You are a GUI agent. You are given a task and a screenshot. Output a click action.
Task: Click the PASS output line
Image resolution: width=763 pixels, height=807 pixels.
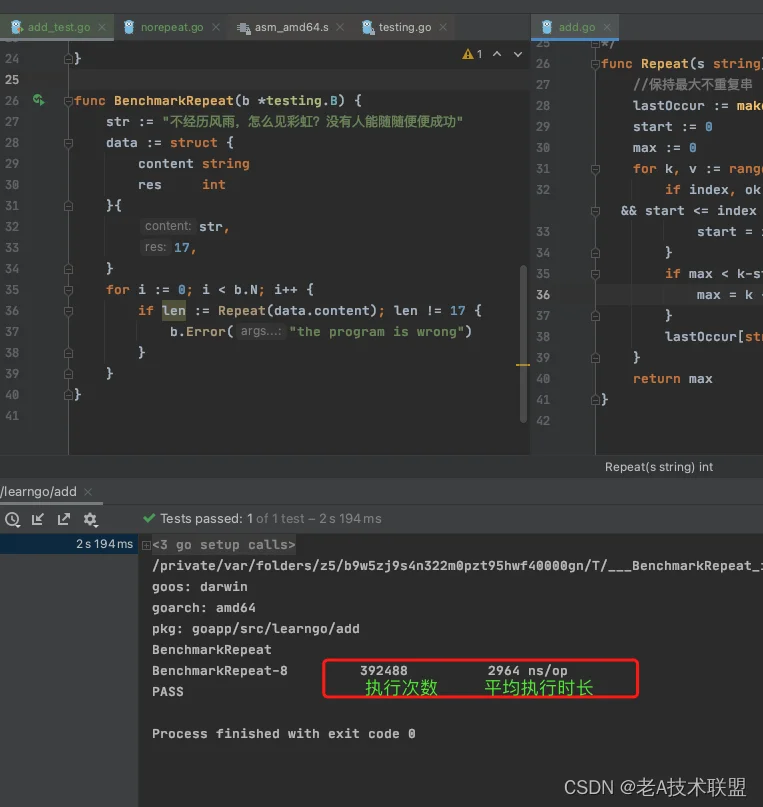(x=168, y=692)
